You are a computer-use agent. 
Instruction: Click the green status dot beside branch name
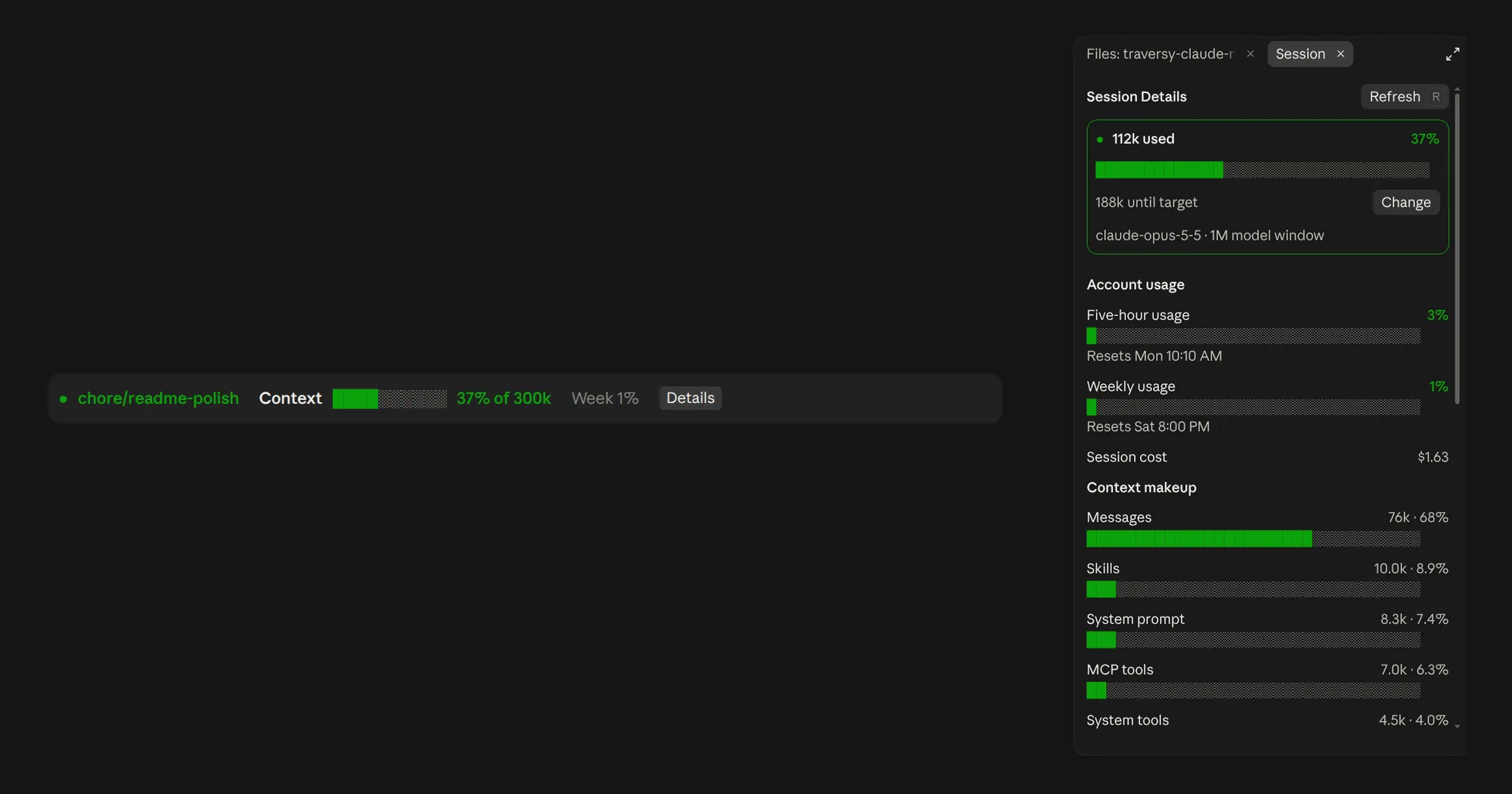point(64,399)
